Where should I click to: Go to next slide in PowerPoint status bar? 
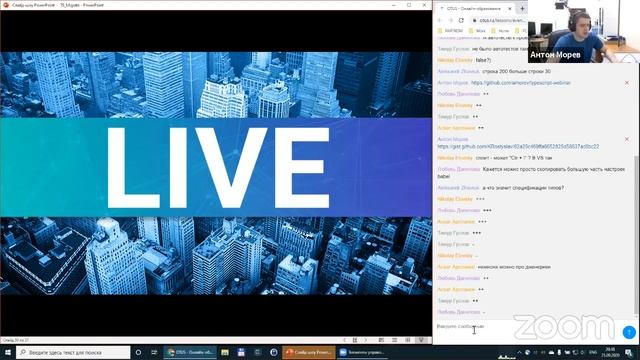[366, 340]
